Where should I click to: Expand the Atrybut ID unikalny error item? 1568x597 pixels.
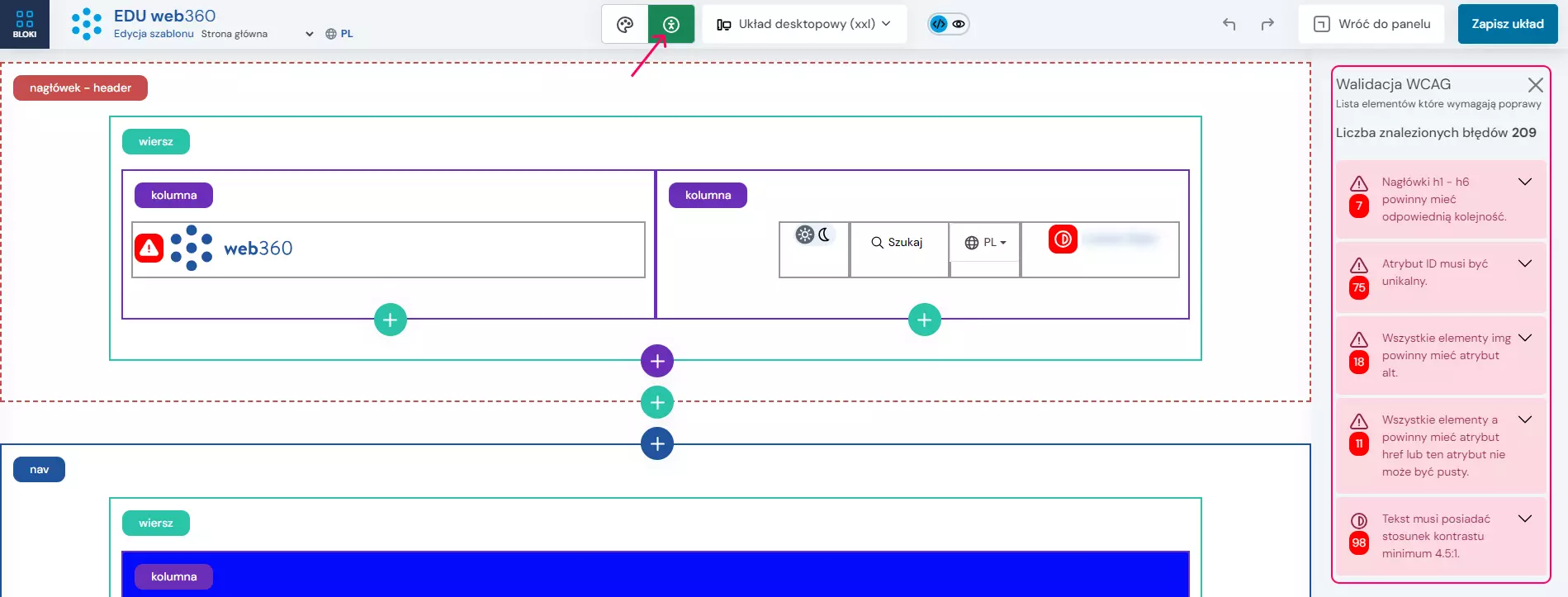[x=1525, y=263]
